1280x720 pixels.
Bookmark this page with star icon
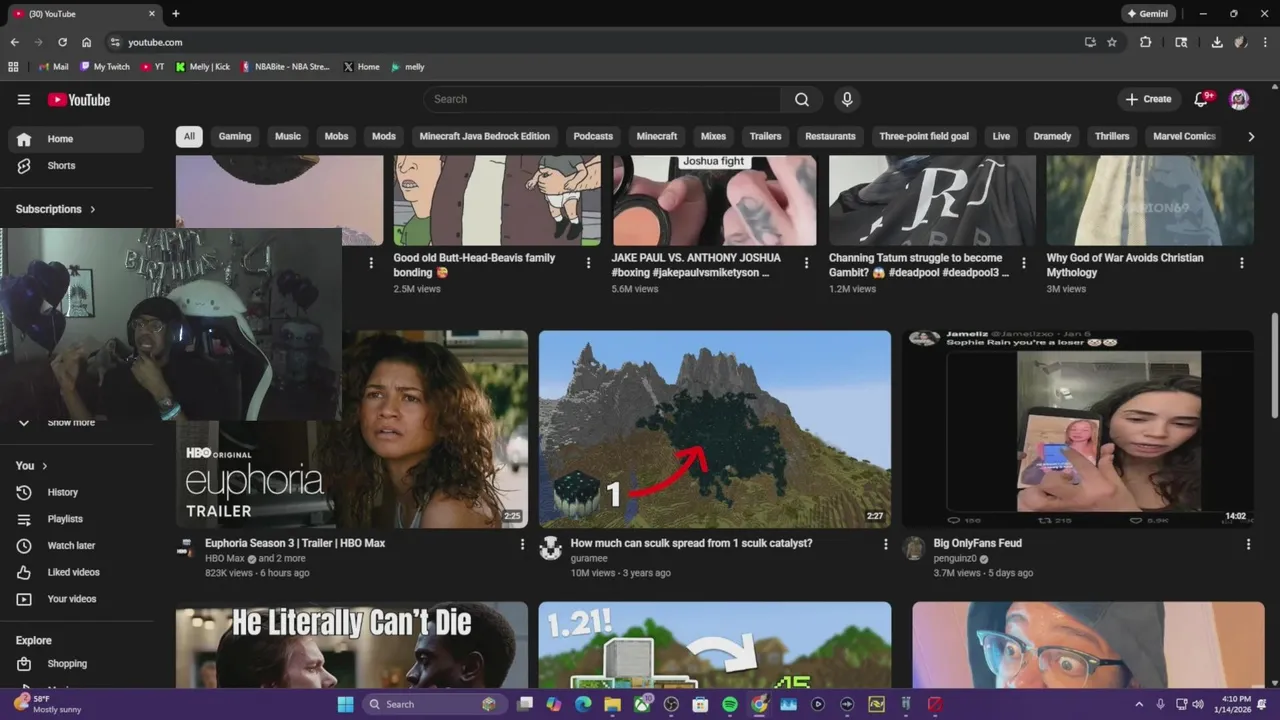tap(1112, 42)
